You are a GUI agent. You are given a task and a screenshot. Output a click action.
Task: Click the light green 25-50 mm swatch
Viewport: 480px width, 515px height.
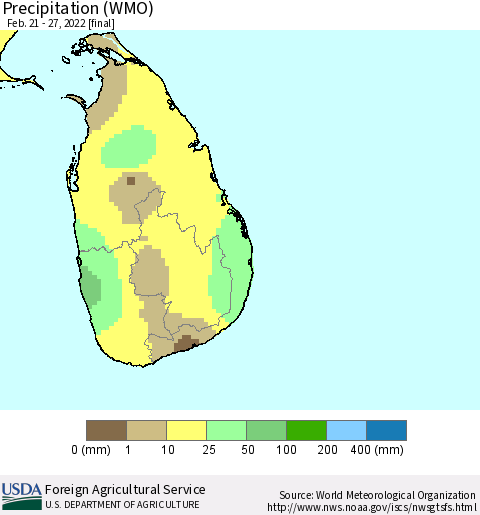point(226,430)
